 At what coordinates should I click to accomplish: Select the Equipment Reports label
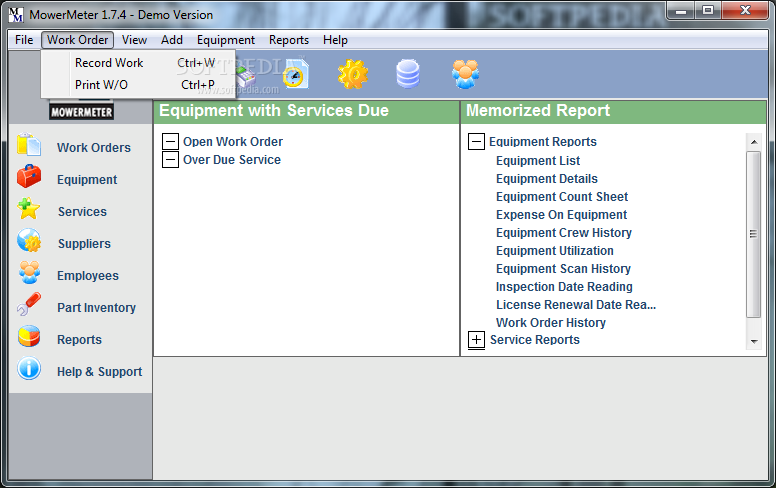point(543,142)
